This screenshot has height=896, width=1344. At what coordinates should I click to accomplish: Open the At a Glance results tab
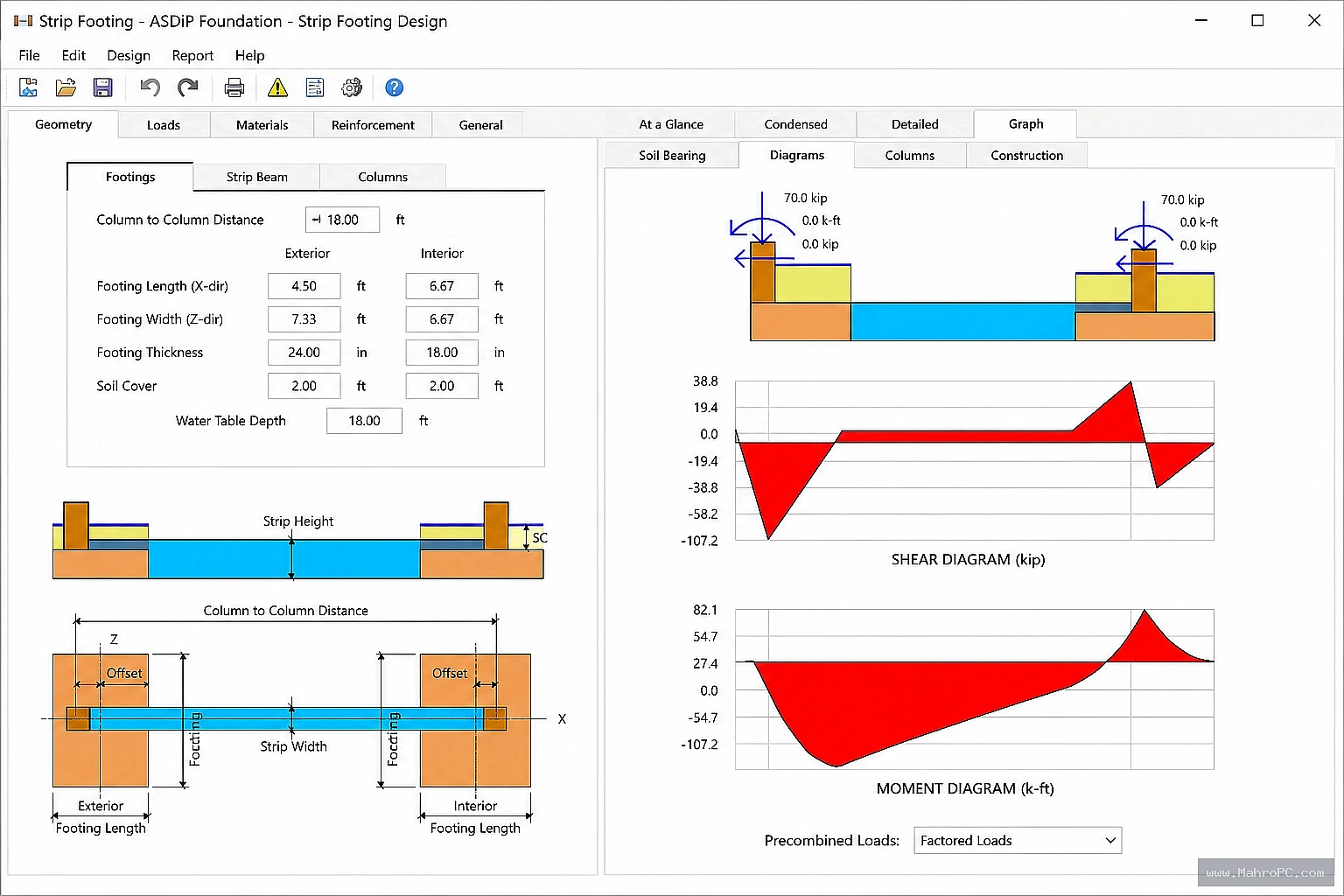point(671,124)
